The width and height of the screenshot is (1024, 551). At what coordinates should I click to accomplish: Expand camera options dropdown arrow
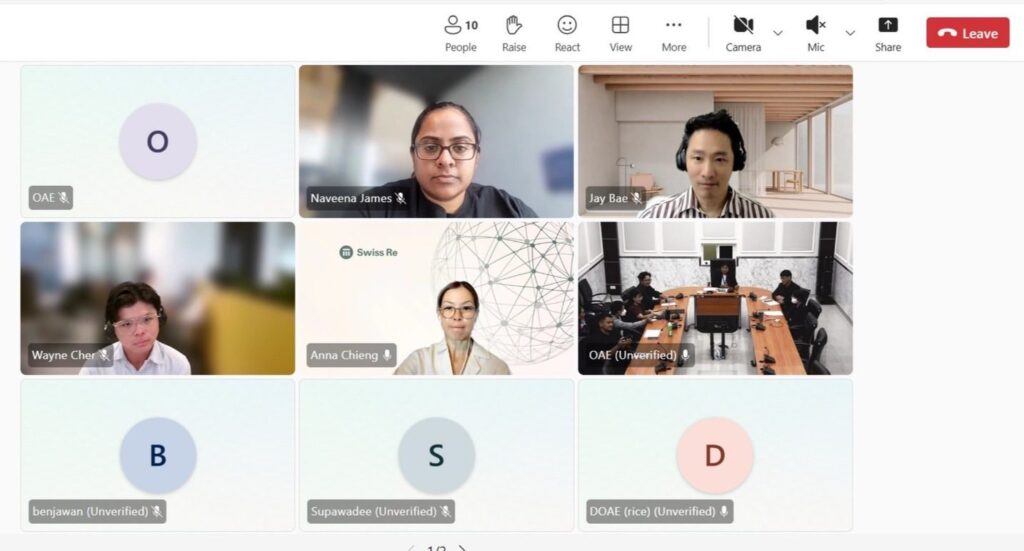[x=778, y=33]
